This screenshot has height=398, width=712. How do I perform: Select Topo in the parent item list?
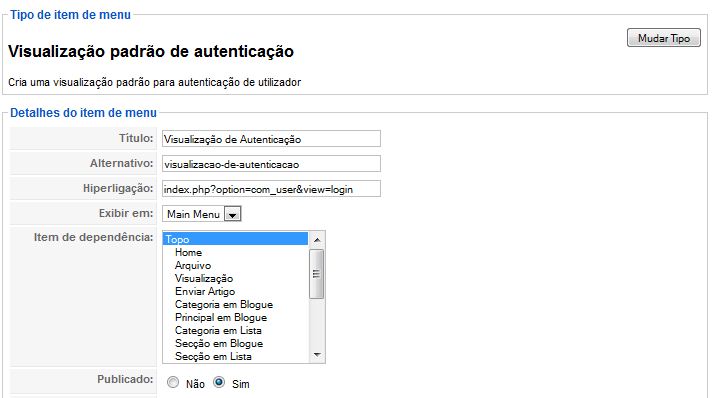pyautogui.click(x=235, y=239)
